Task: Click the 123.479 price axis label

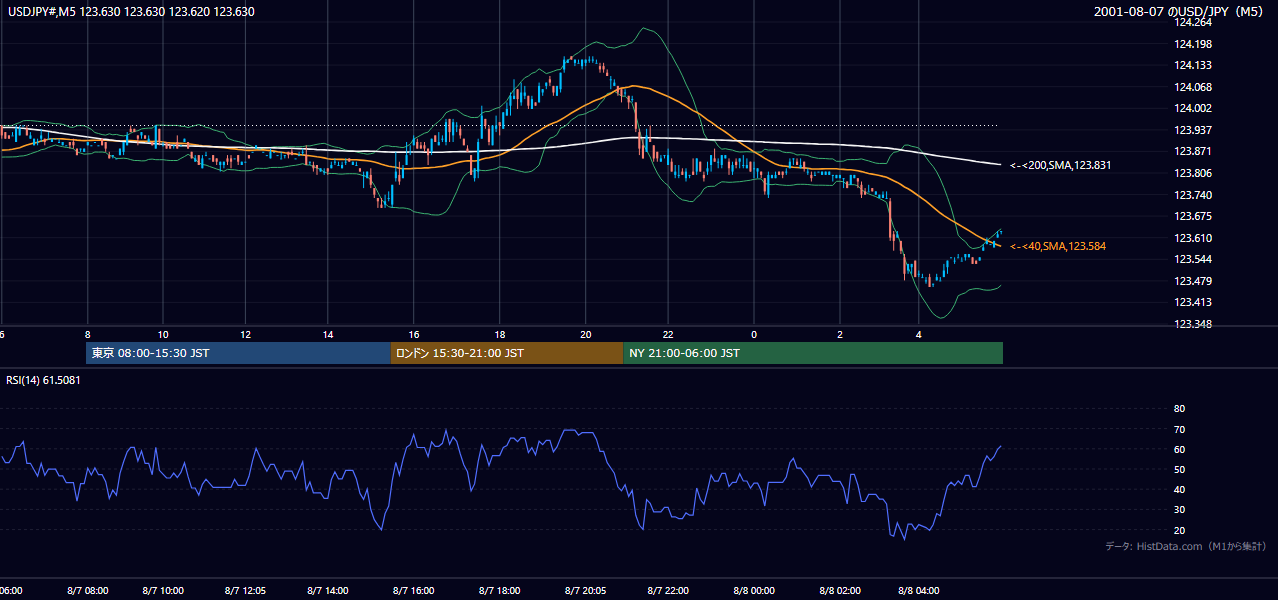Action: 1192,281
